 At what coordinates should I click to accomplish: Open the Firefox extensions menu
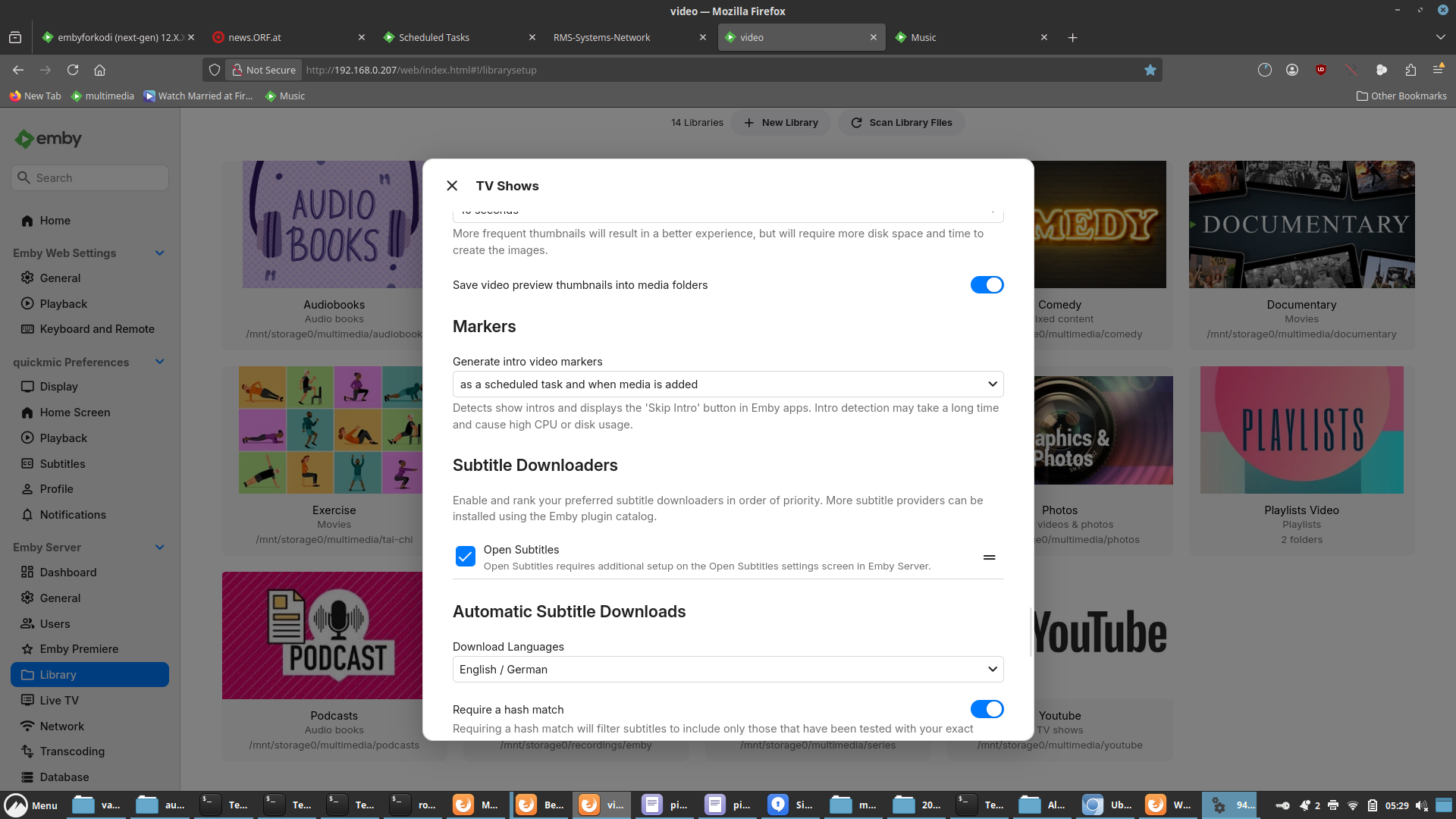[1410, 70]
